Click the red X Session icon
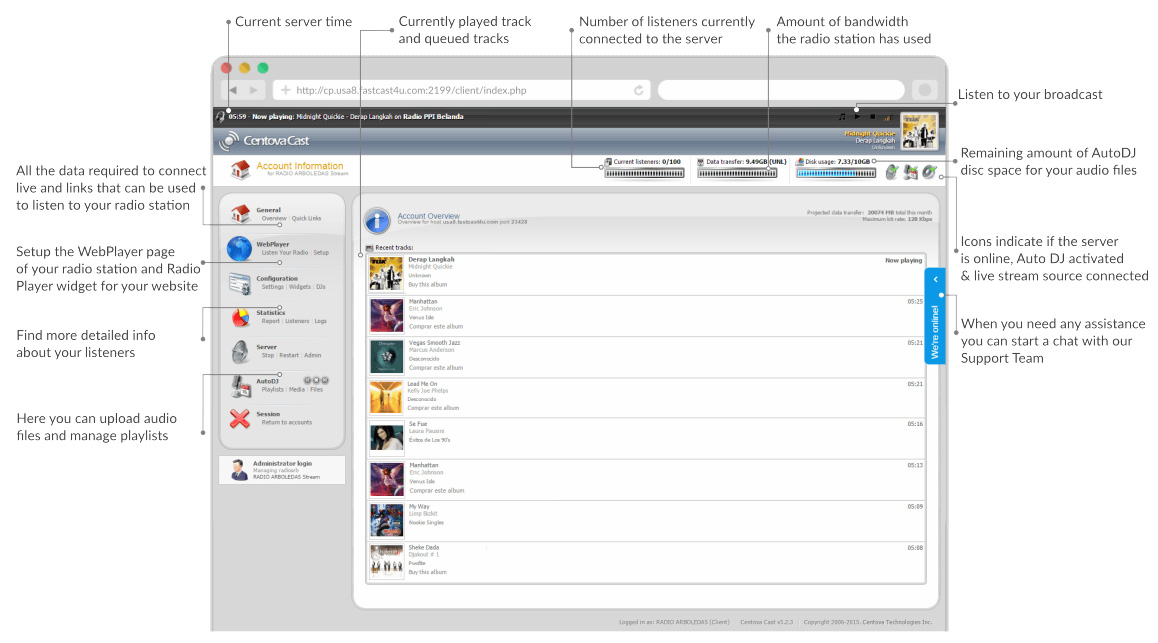Screen dimensions: 1158x643 click(240, 418)
